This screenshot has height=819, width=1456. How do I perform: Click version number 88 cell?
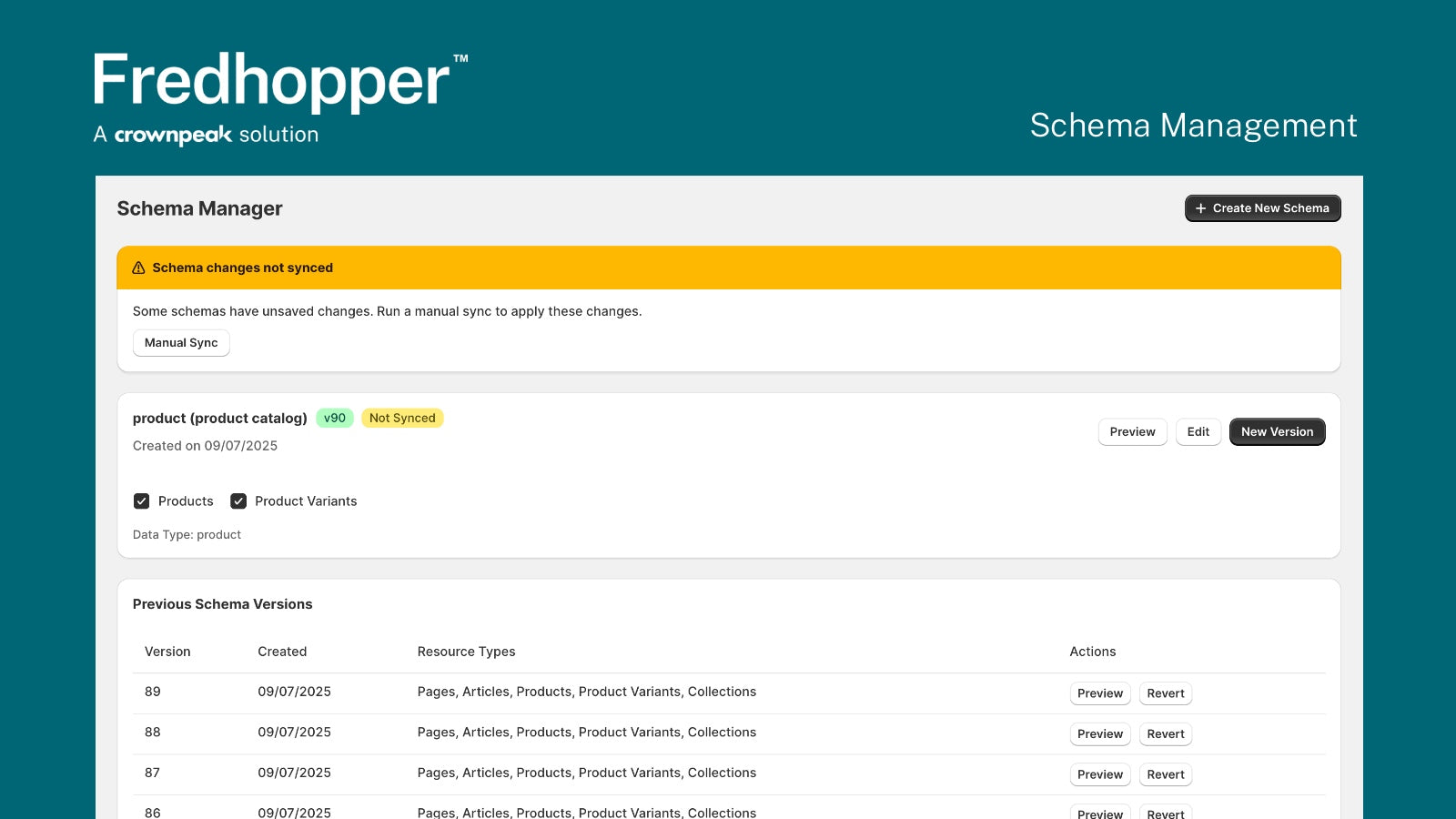click(x=152, y=733)
